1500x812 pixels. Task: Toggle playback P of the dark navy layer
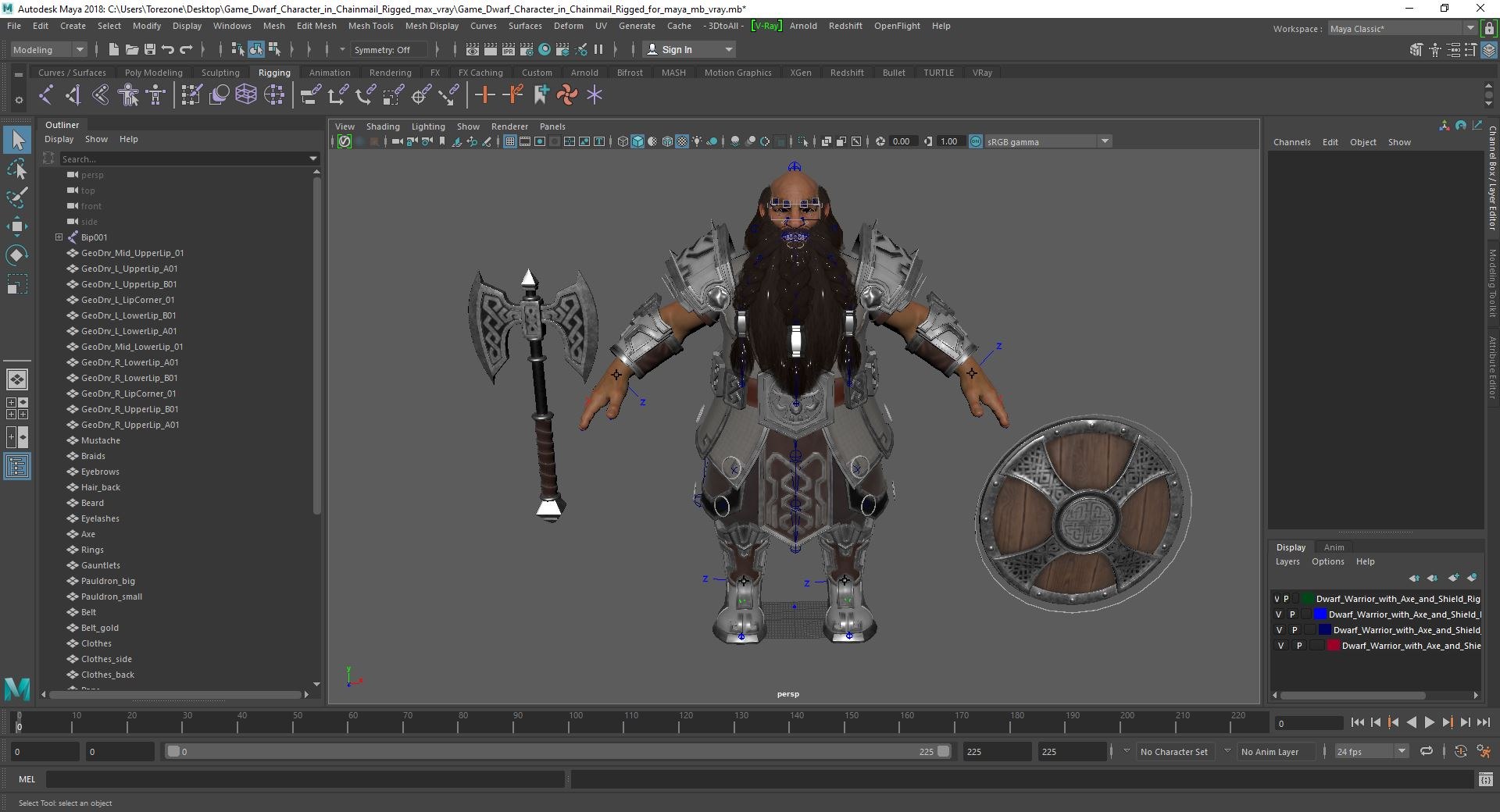point(1295,630)
